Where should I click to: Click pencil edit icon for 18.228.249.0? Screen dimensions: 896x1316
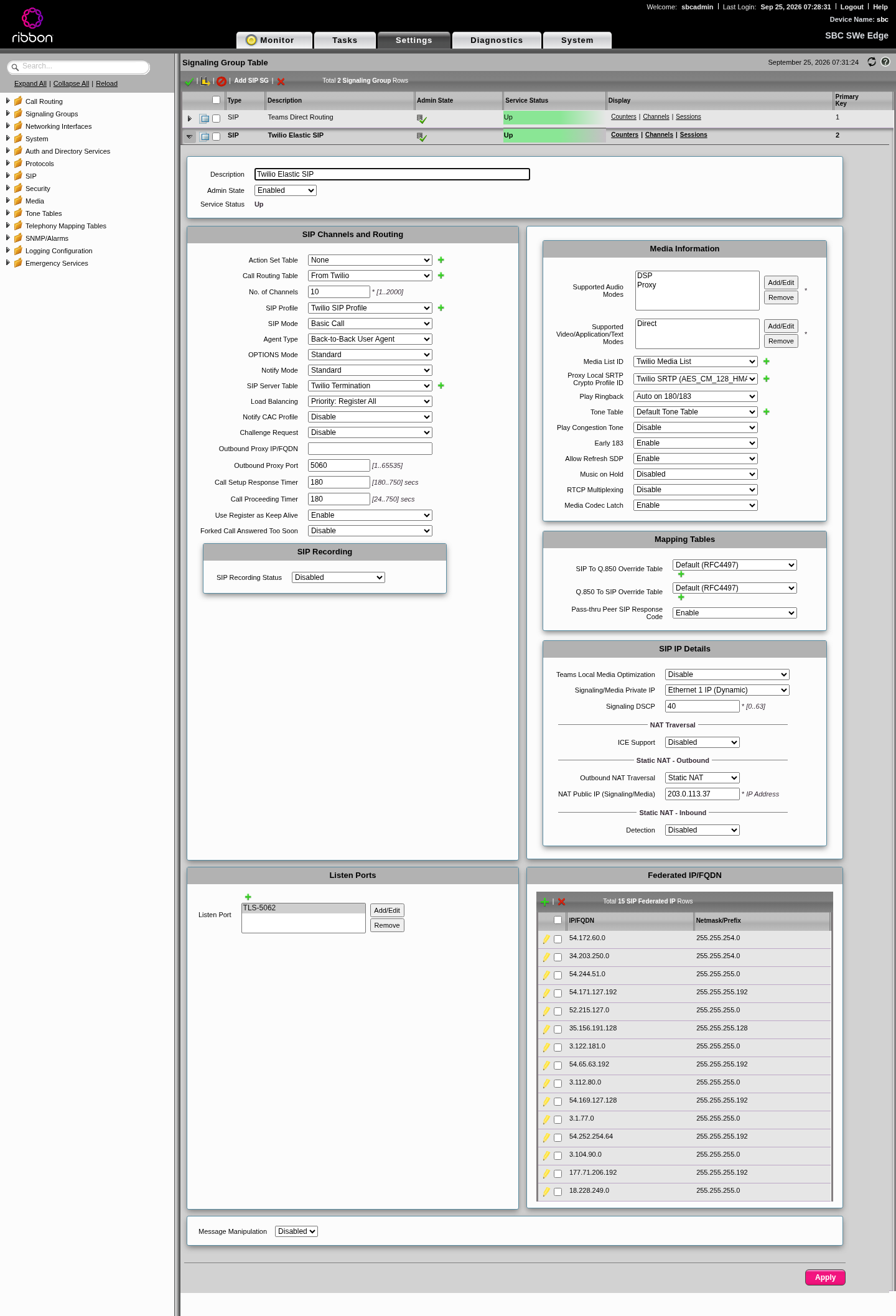coord(546,1192)
